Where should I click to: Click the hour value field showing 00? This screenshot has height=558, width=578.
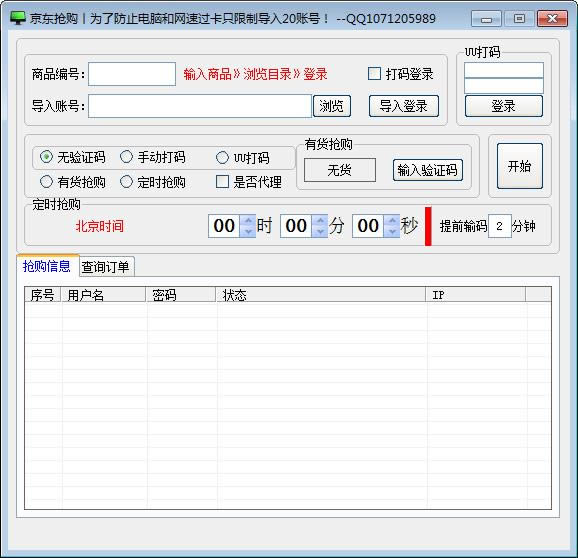[224, 226]
